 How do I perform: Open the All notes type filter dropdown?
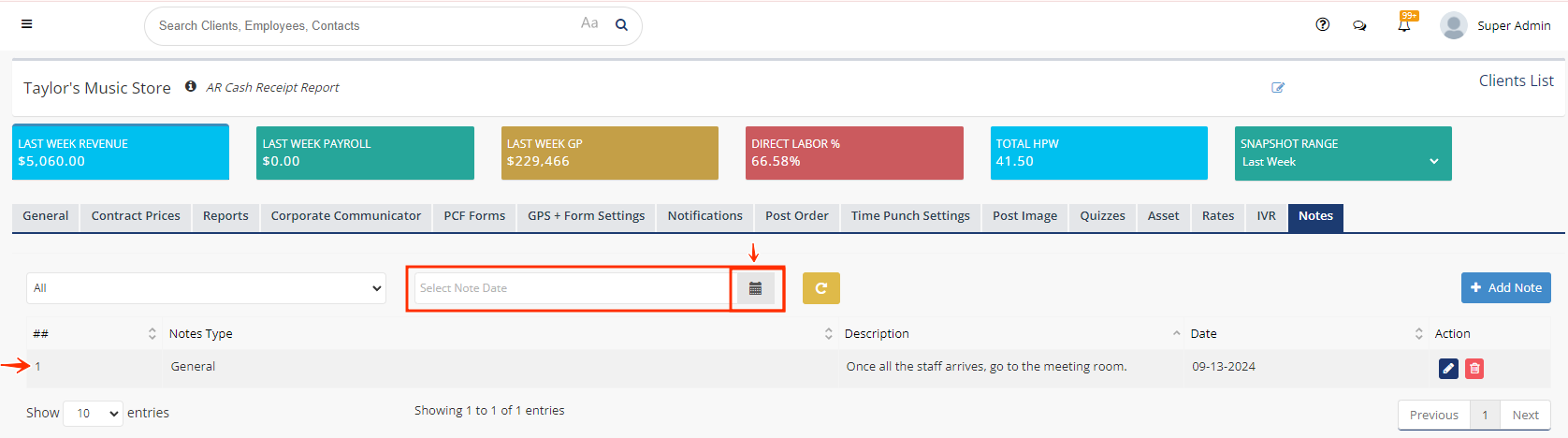206,288
